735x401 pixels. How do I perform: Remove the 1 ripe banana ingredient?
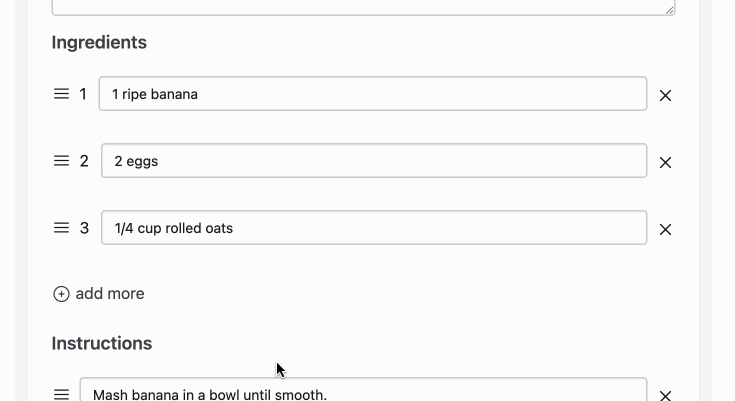coord(665,96)
